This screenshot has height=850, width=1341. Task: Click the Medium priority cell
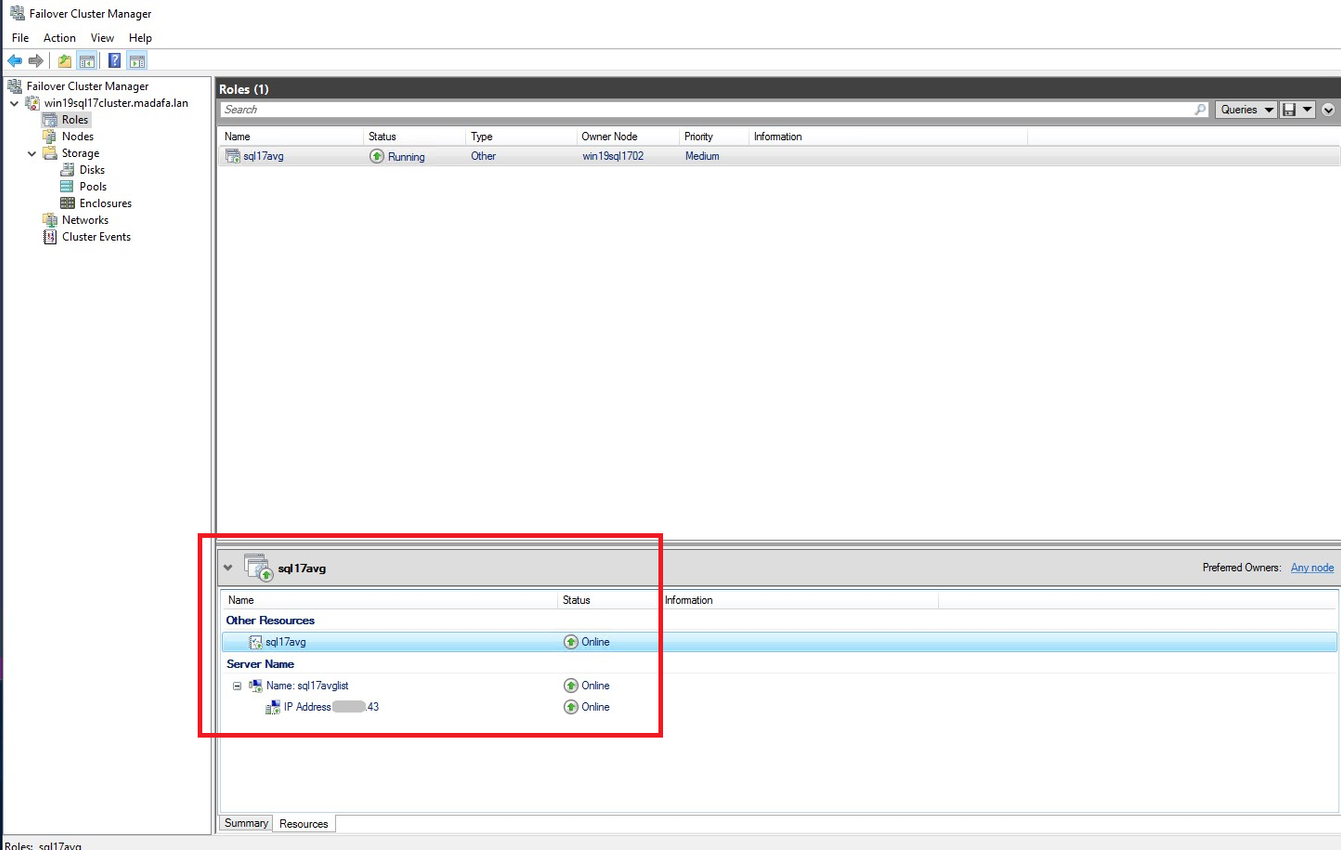(x=702, y=156)
